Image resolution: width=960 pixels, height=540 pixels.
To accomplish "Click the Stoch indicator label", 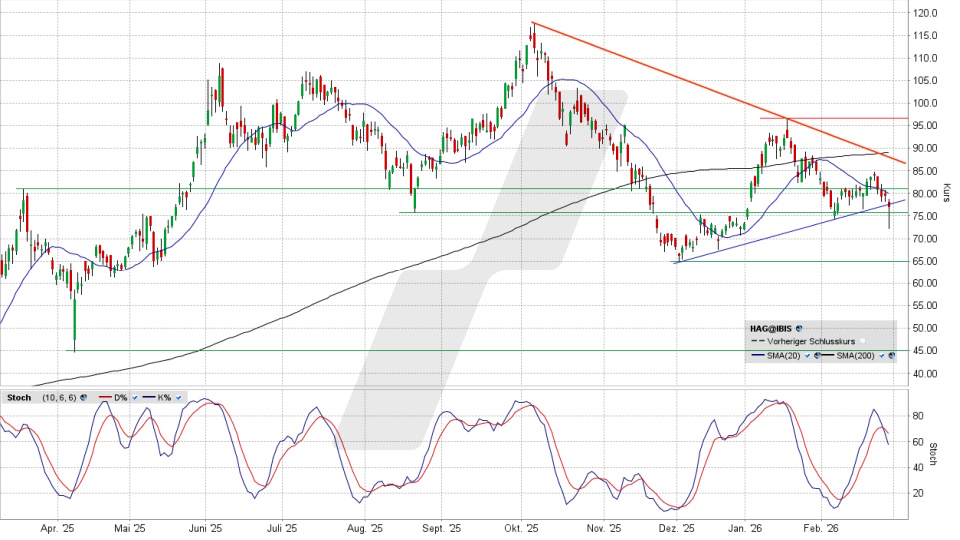I will 19,398.
